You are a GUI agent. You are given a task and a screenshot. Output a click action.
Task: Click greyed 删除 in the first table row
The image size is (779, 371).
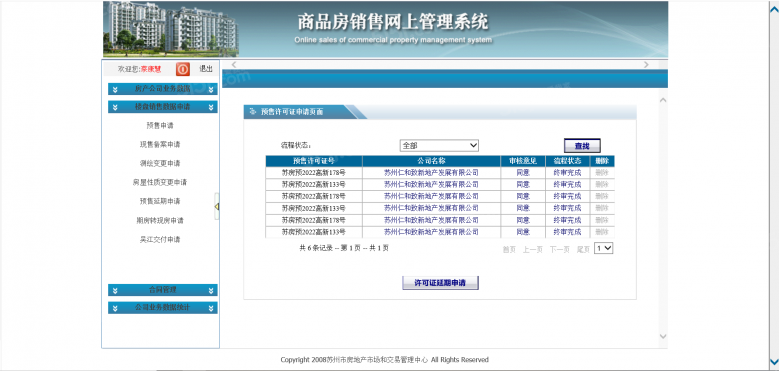tap(602, 172)
